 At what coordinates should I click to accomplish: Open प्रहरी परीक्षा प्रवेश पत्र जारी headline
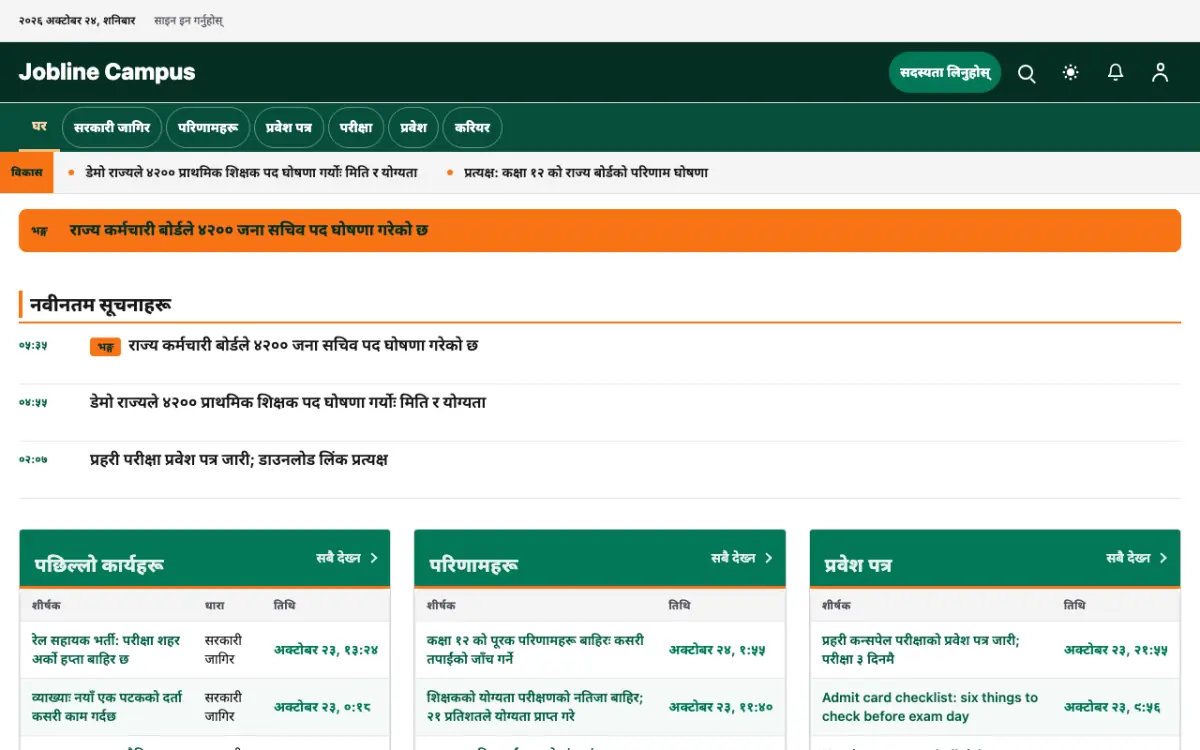(x=239, y=460)
